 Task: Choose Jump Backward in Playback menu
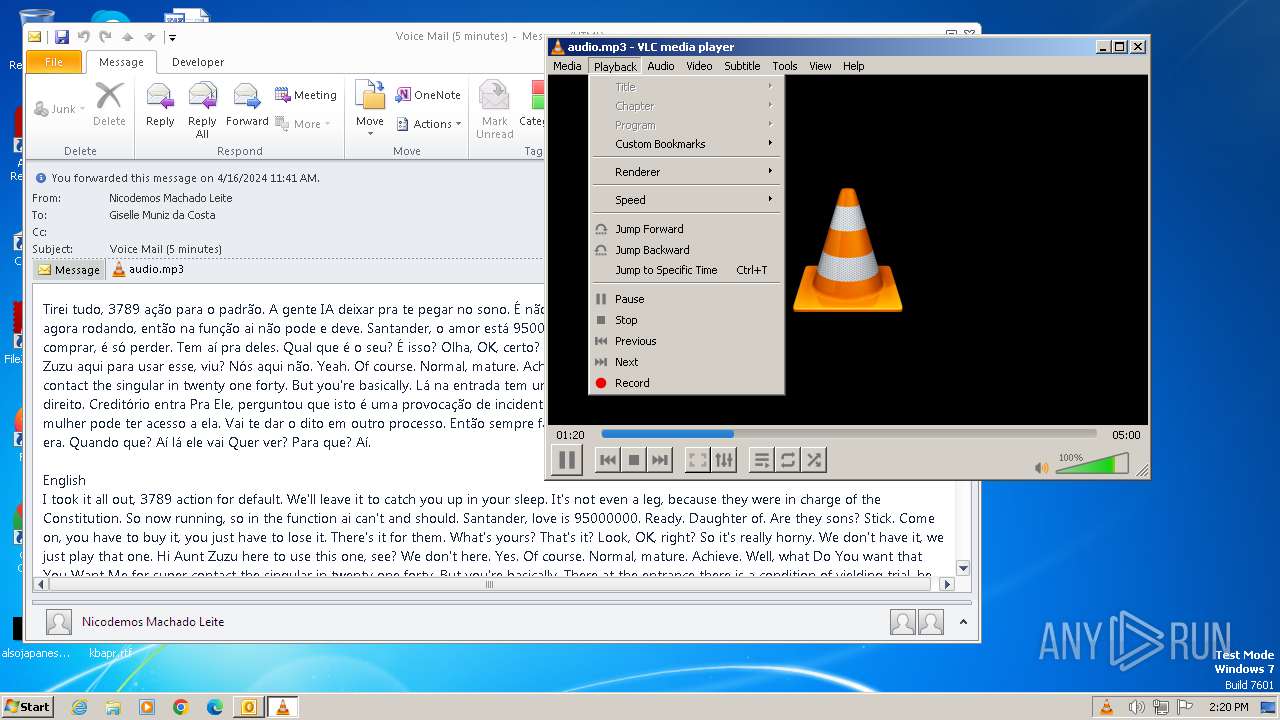(686, 250)
